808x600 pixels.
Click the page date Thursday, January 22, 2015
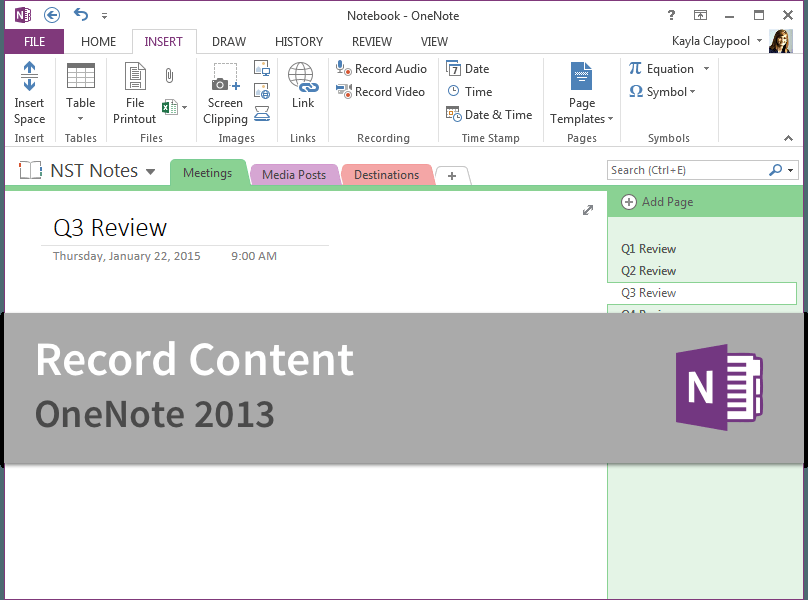(x=126, y=256)
